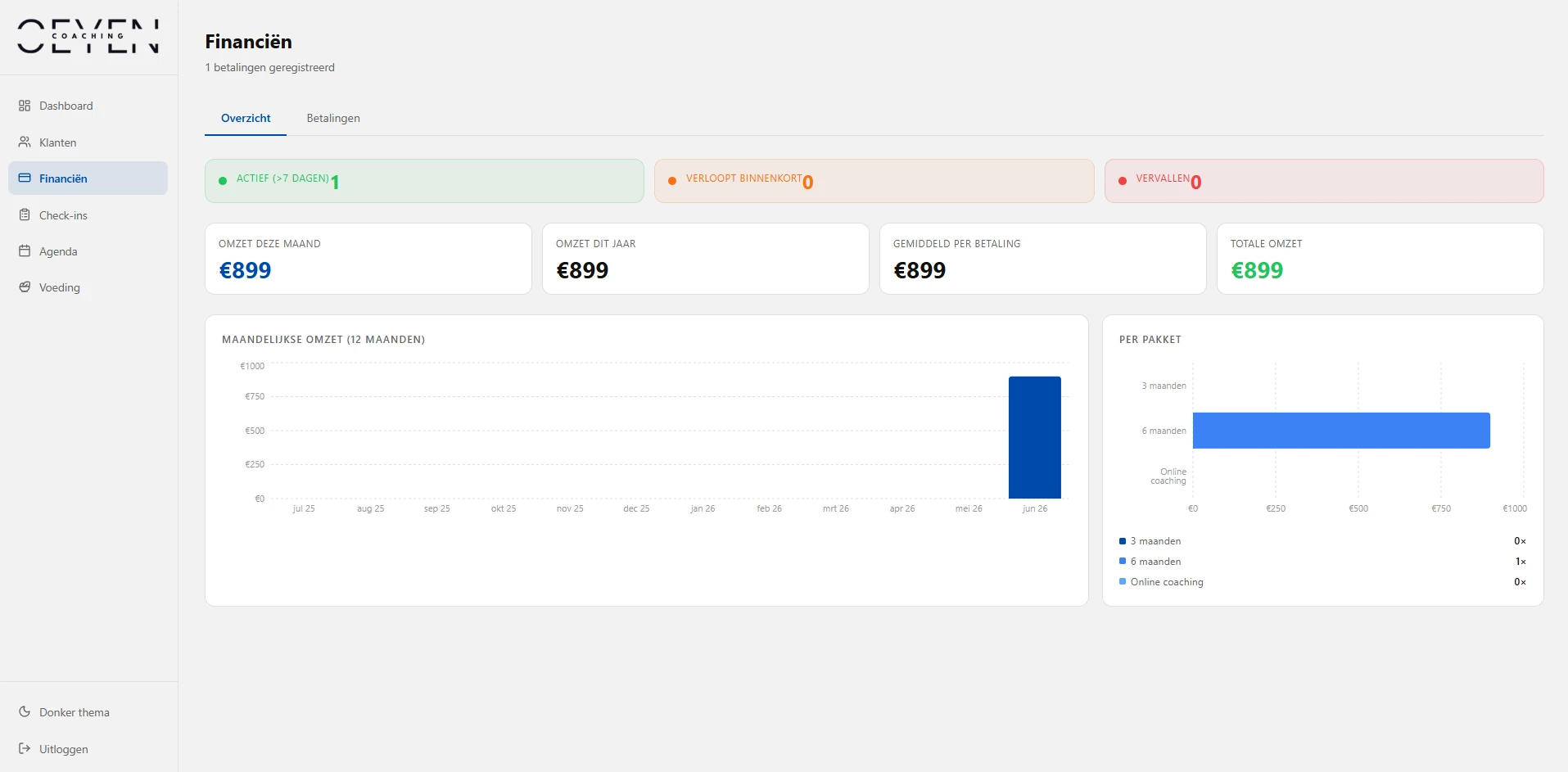Click the Klanten people icon
Image resolution: width=1568 pixels, height=772 pixels.
(x=25, y=142)
